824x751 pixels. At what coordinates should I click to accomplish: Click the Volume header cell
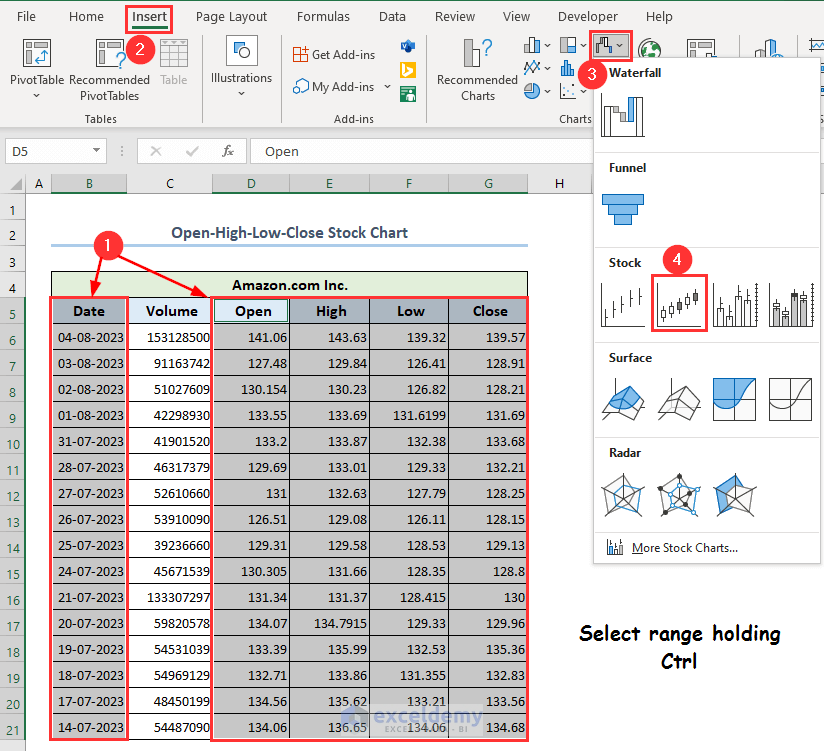pos(170,311)
